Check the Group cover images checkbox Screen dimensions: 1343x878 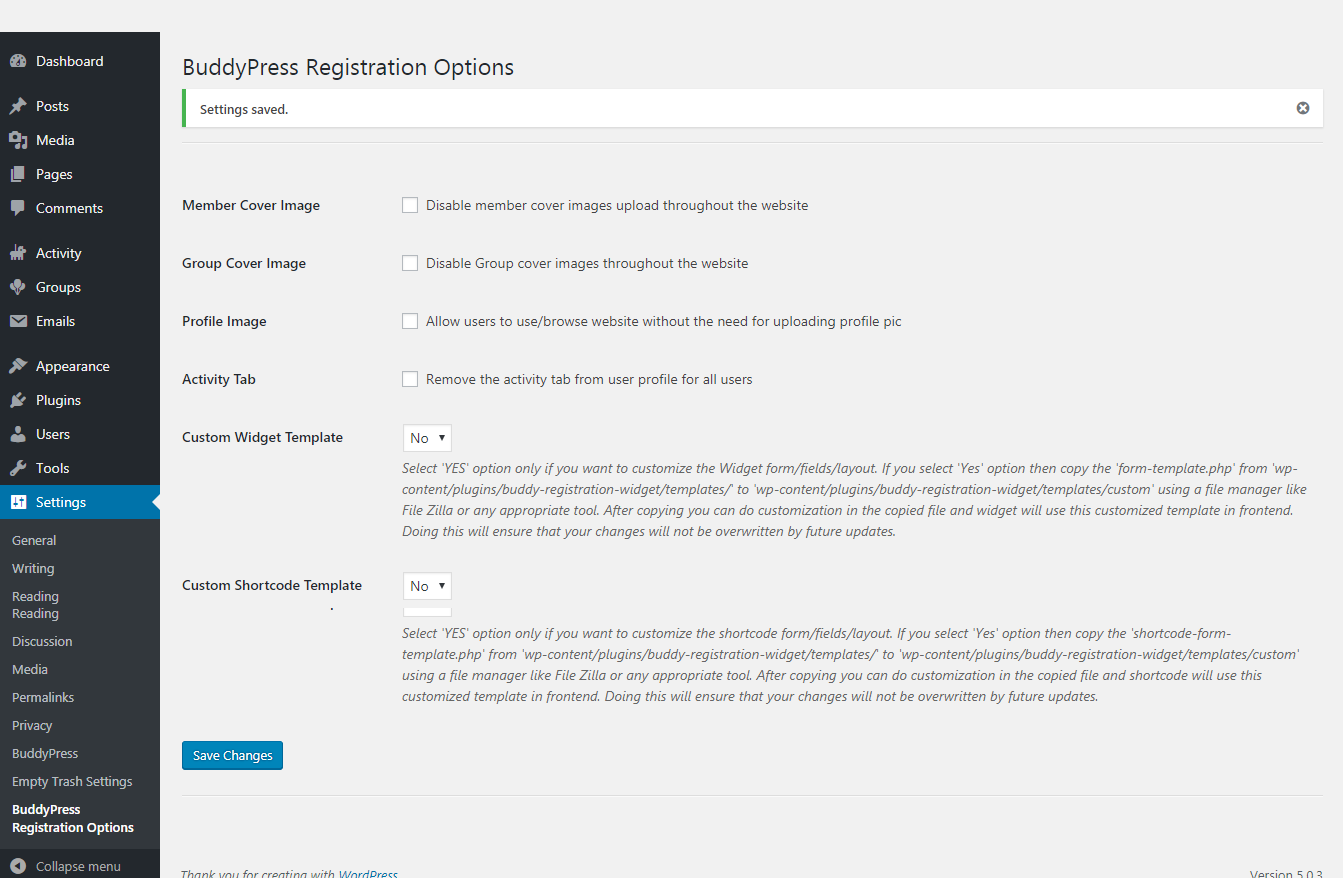(410, 263)
